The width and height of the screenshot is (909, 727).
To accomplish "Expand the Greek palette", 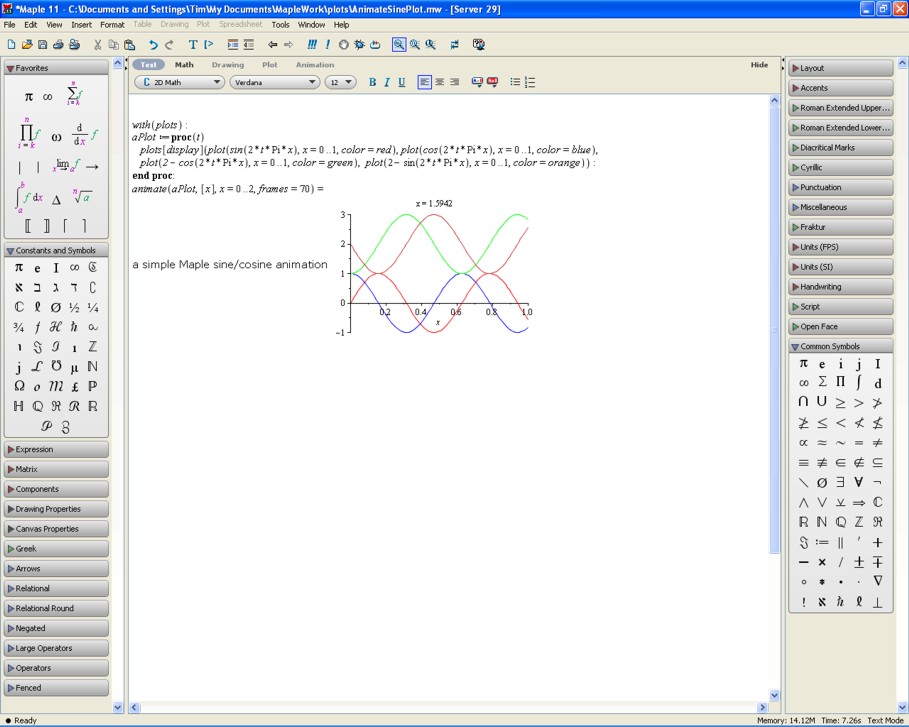I will click(56, 549).
